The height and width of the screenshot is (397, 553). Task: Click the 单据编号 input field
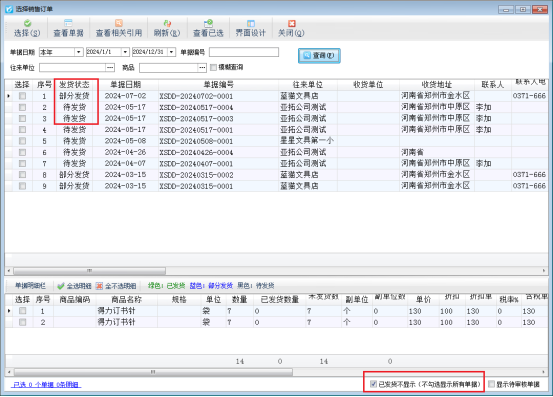coord(244,52)
